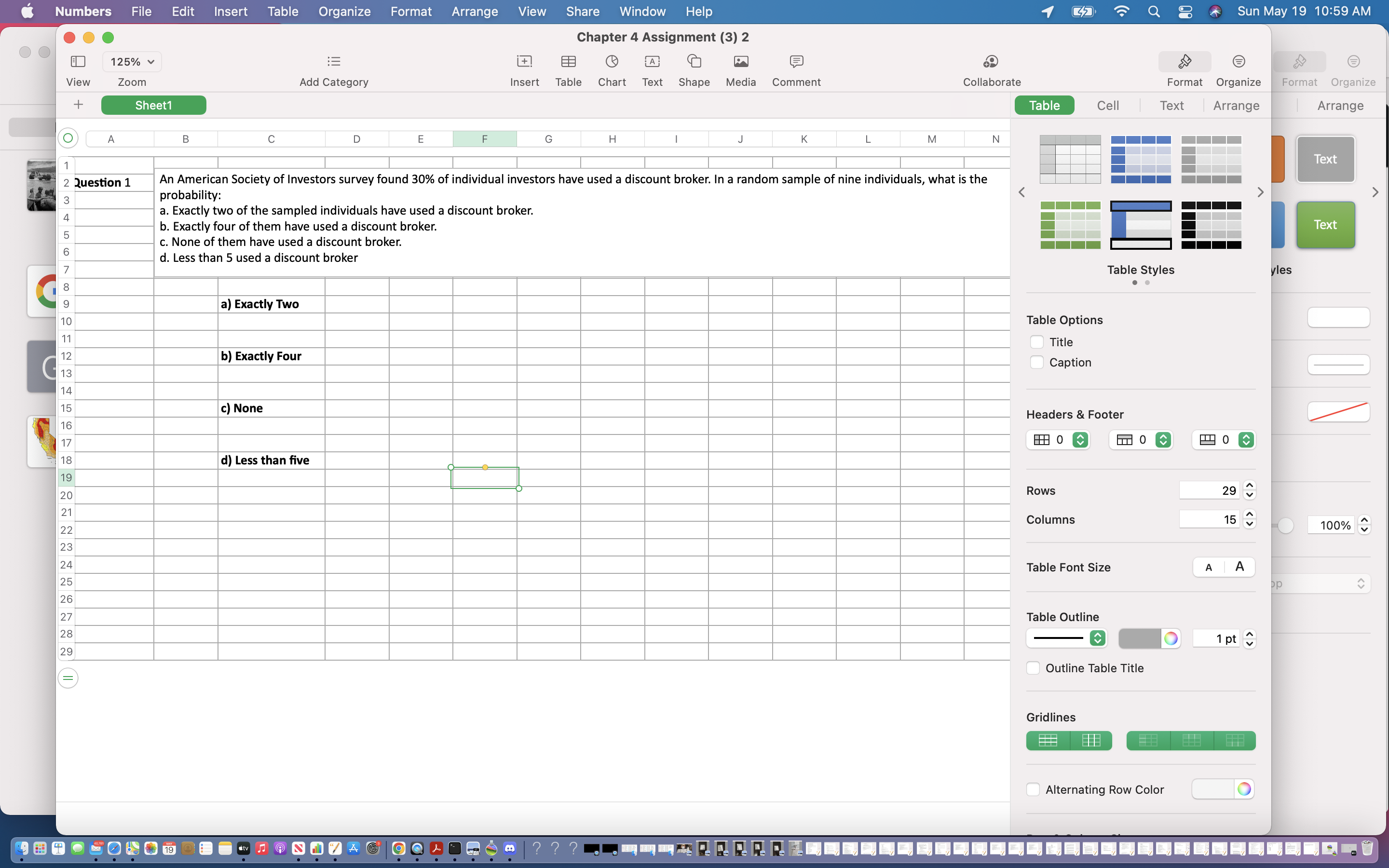Viewport: 1389px width, 868px height.
Task: Open the Format menu in menu bar
Action: [410, 11]
